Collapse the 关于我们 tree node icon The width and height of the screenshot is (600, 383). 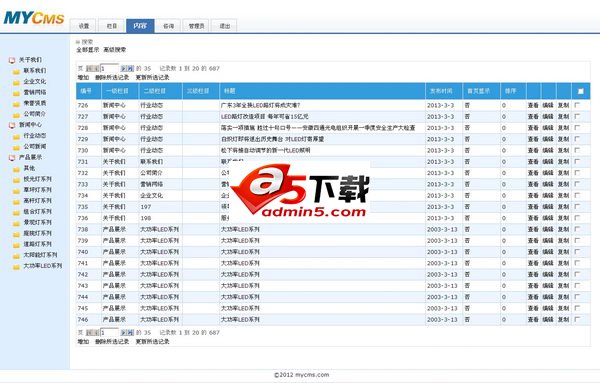coord(12,60)
